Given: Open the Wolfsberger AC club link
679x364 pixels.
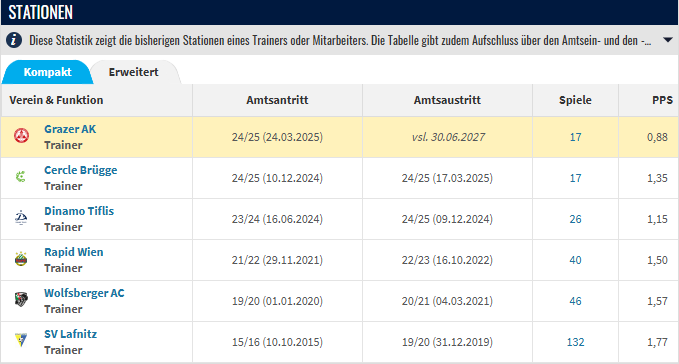Looking at the screenshot, I should [84, 293].
